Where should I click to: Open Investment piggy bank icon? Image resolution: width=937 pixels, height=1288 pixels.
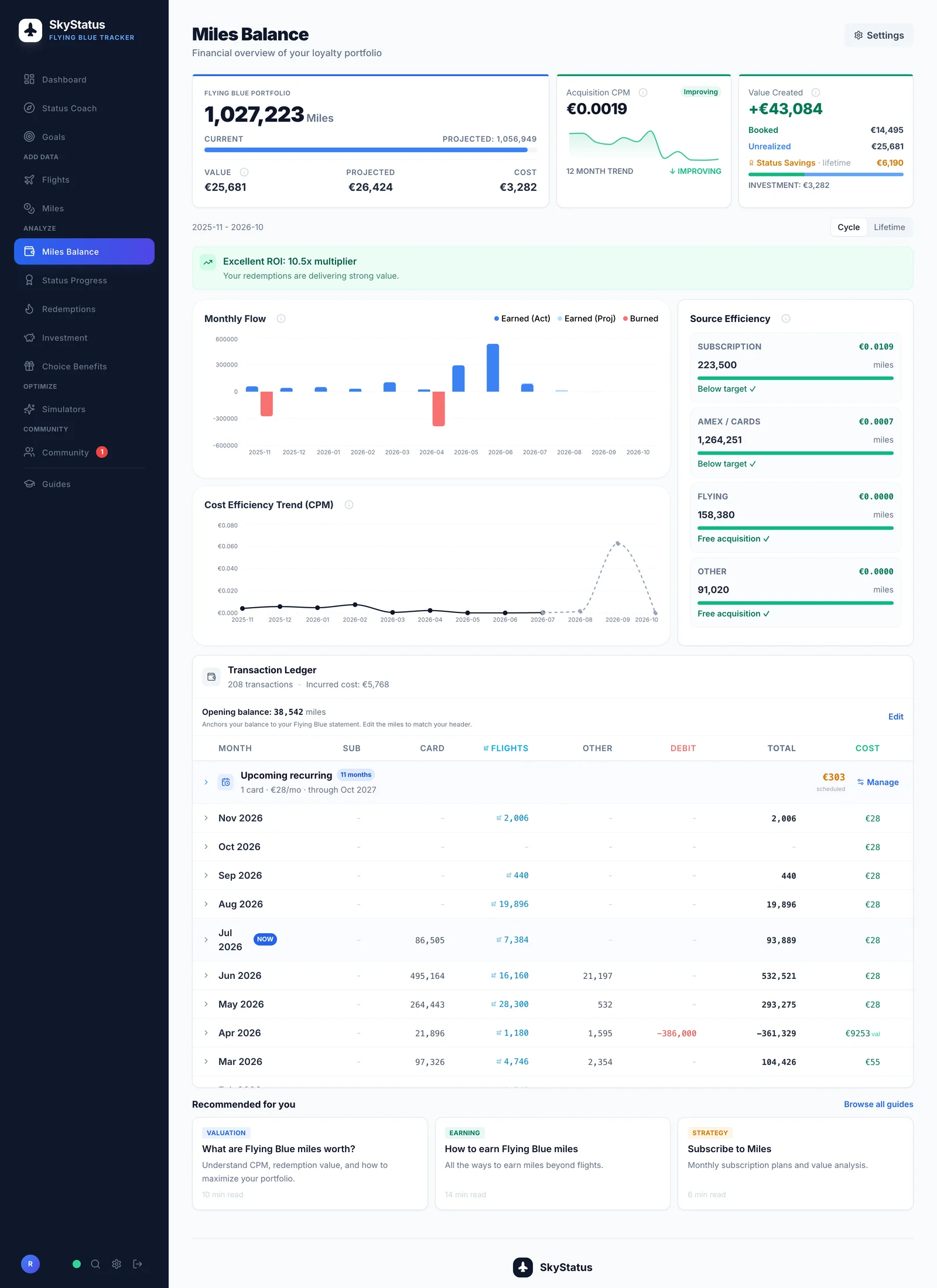[29, 338]
